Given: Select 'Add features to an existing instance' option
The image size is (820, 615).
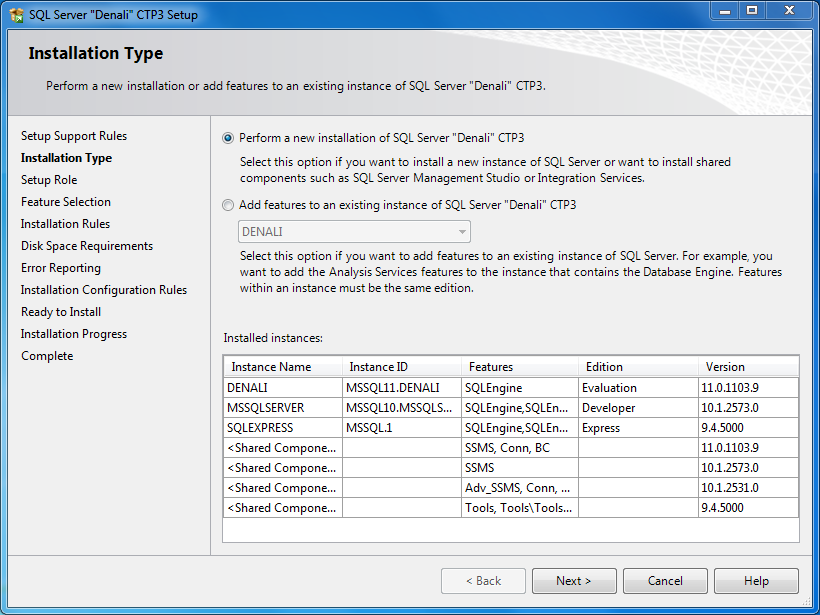Looking at the screenshot, I should point(228,205).
